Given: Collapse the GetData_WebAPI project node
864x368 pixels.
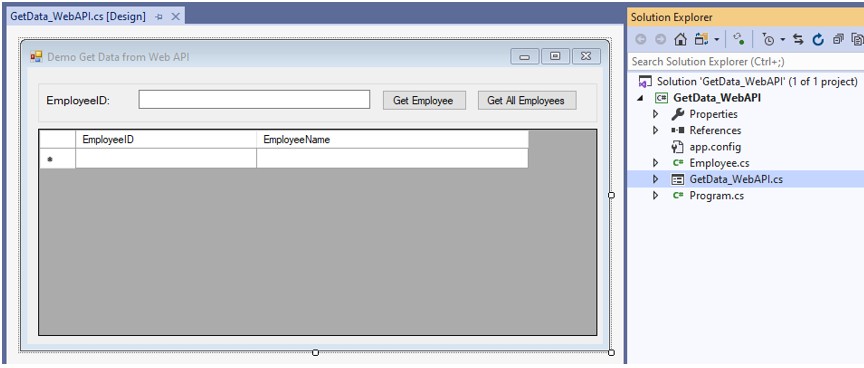Looking at the screenshot, I should pos(640,98).
